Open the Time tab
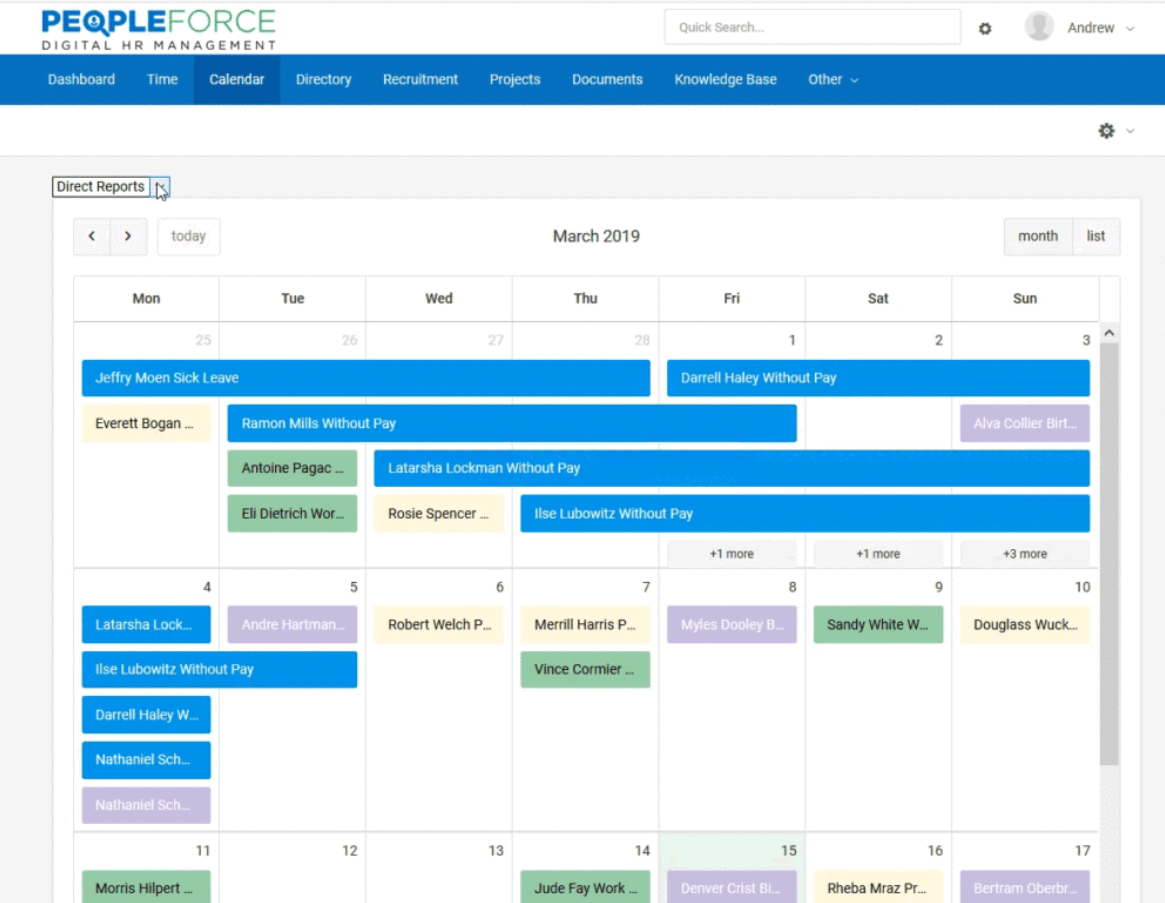 162,80
